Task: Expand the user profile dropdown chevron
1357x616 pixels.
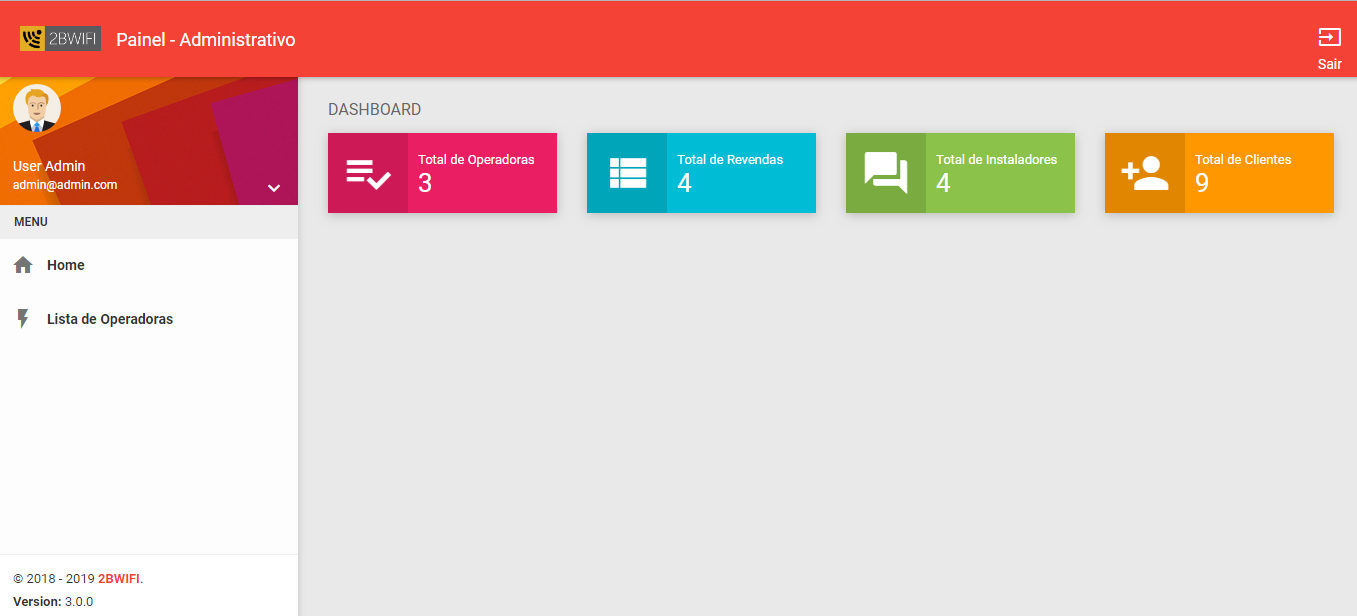Action: tap(274, 188)
